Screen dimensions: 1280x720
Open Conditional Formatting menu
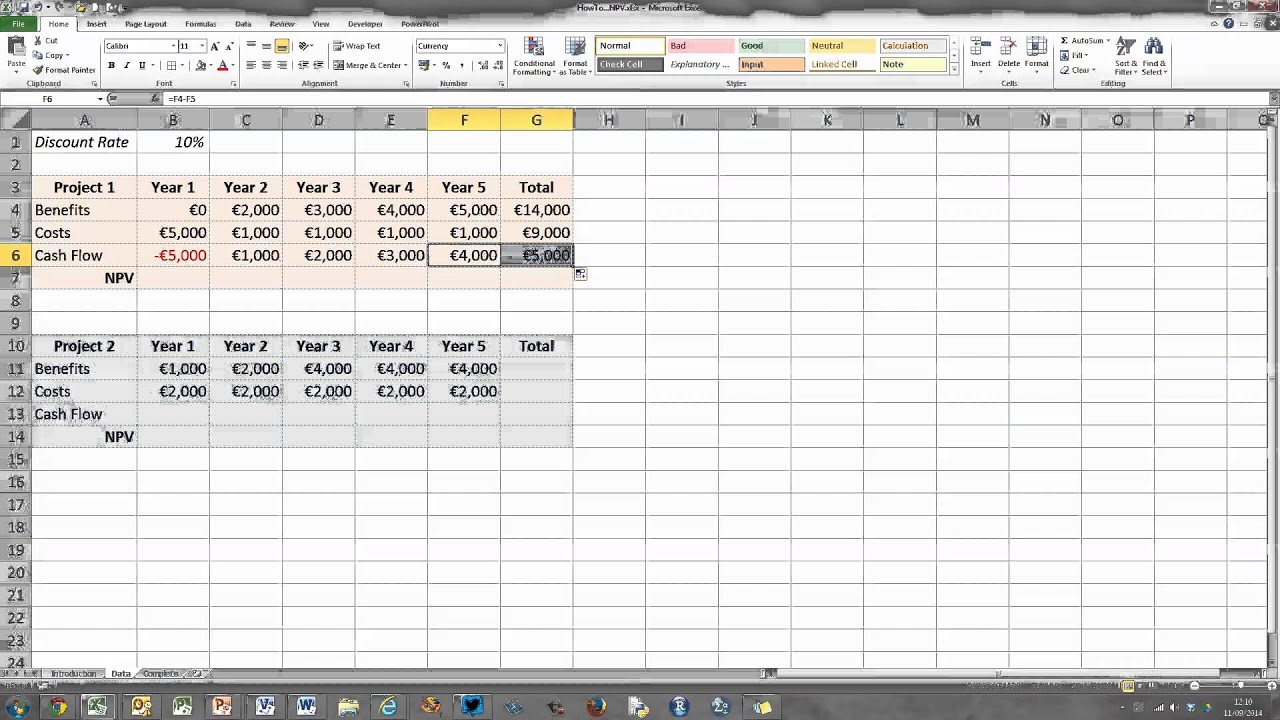[x=534, y=56]
